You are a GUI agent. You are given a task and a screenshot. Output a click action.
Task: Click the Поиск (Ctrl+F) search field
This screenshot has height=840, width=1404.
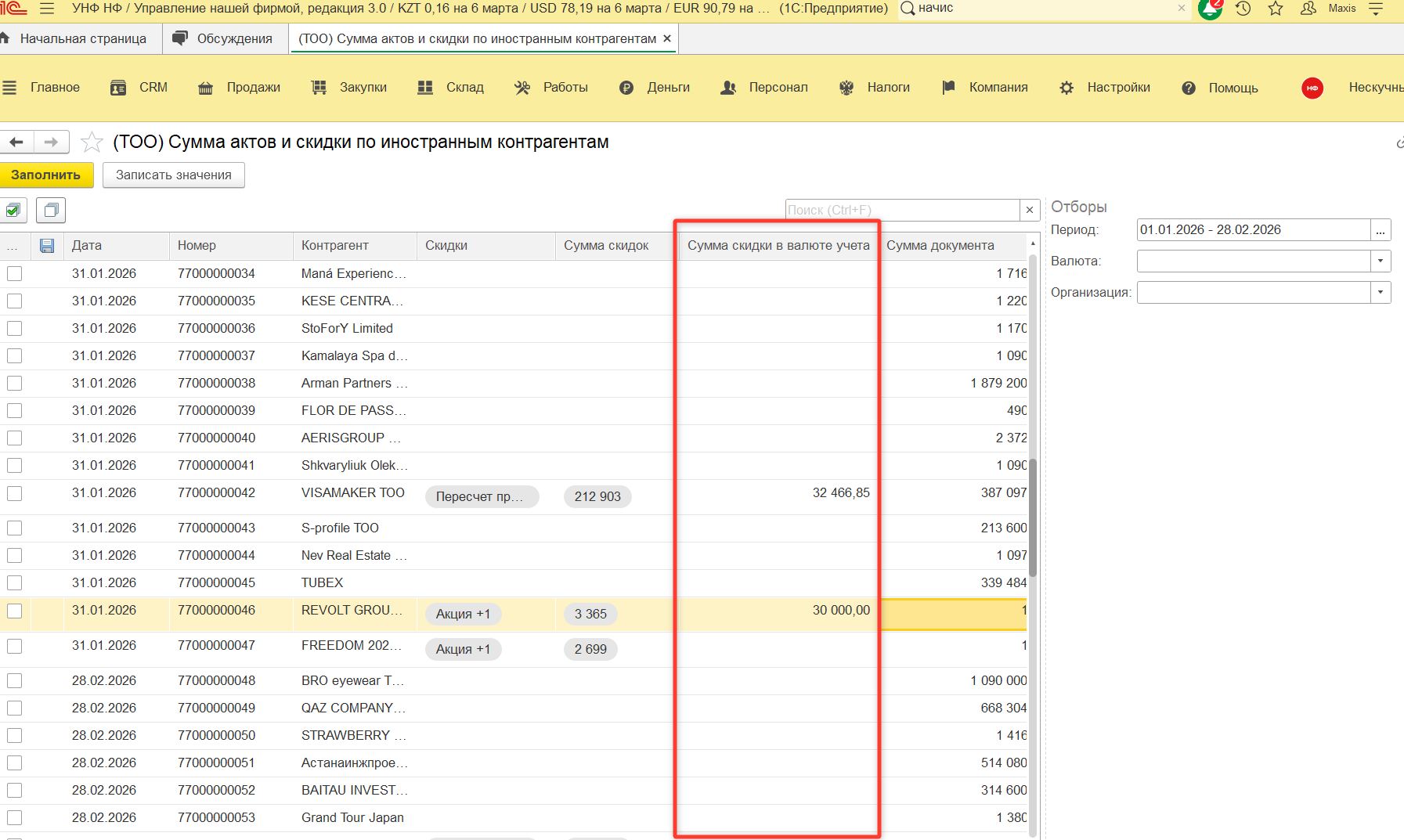tap(901, 210)
